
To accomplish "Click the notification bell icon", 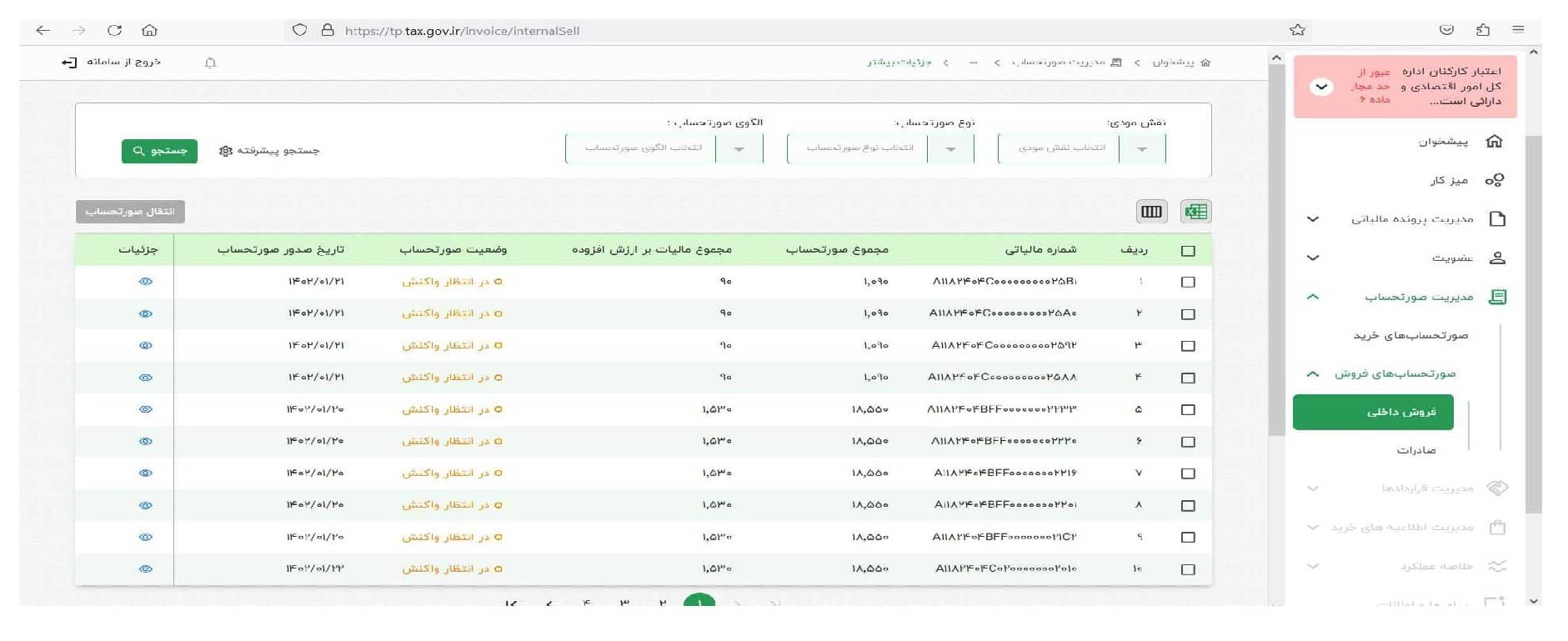I will tap(210, 63).
